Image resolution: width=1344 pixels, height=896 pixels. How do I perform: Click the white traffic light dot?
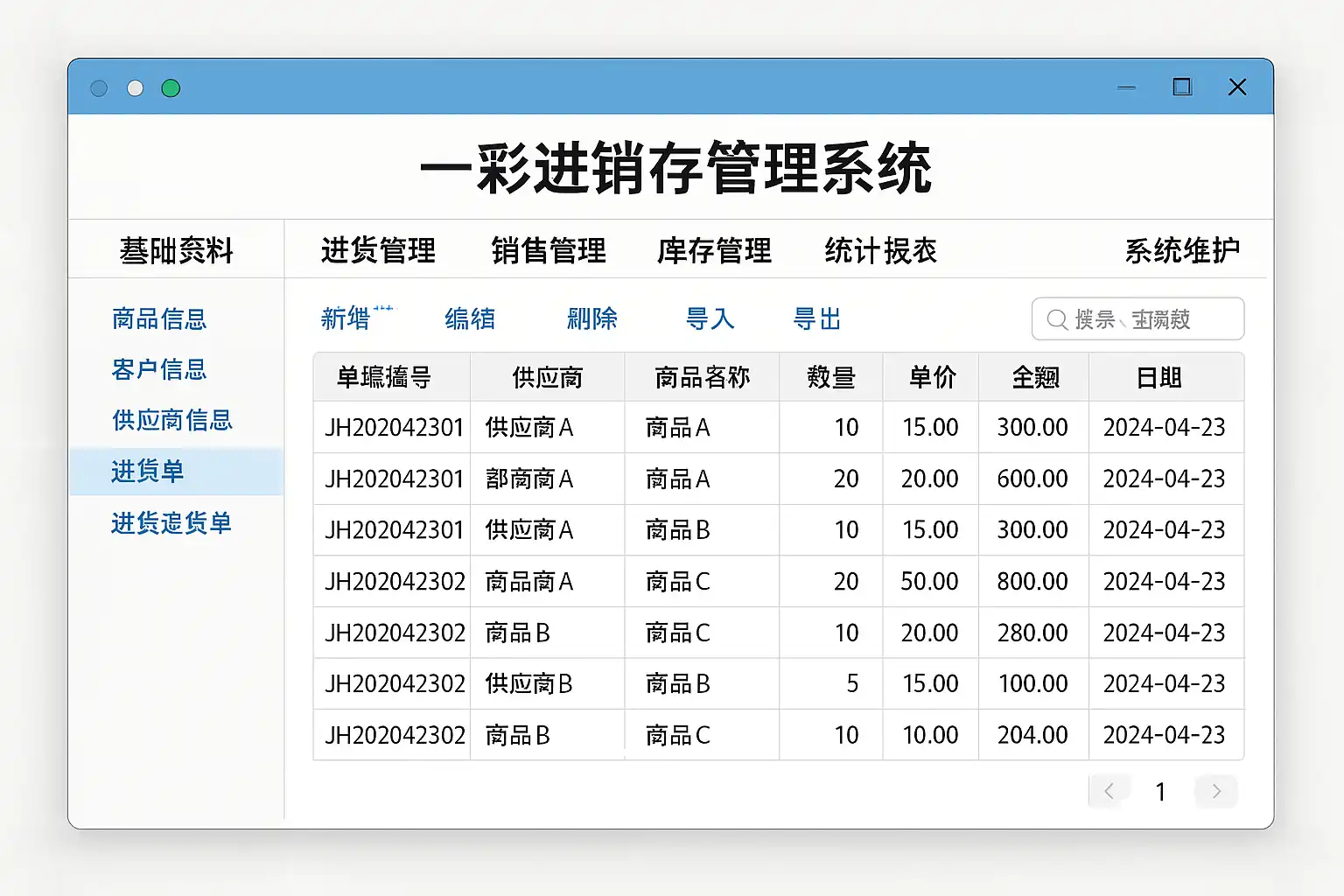tap(135, 88)
